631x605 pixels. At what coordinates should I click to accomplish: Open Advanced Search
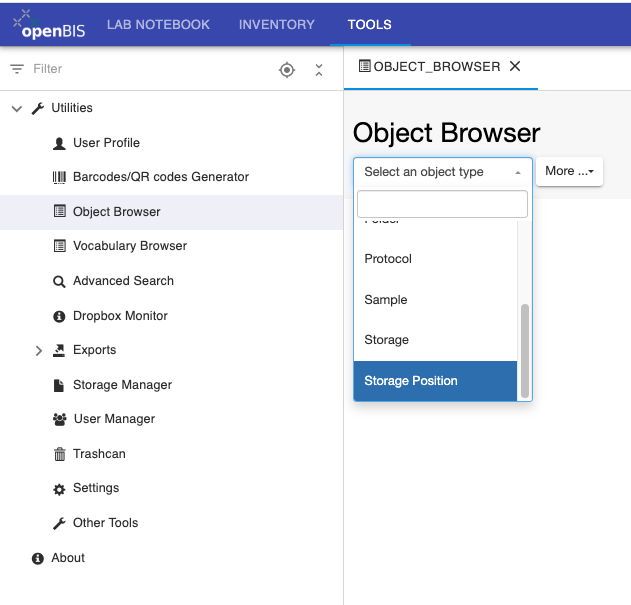(x=123, y=281)
